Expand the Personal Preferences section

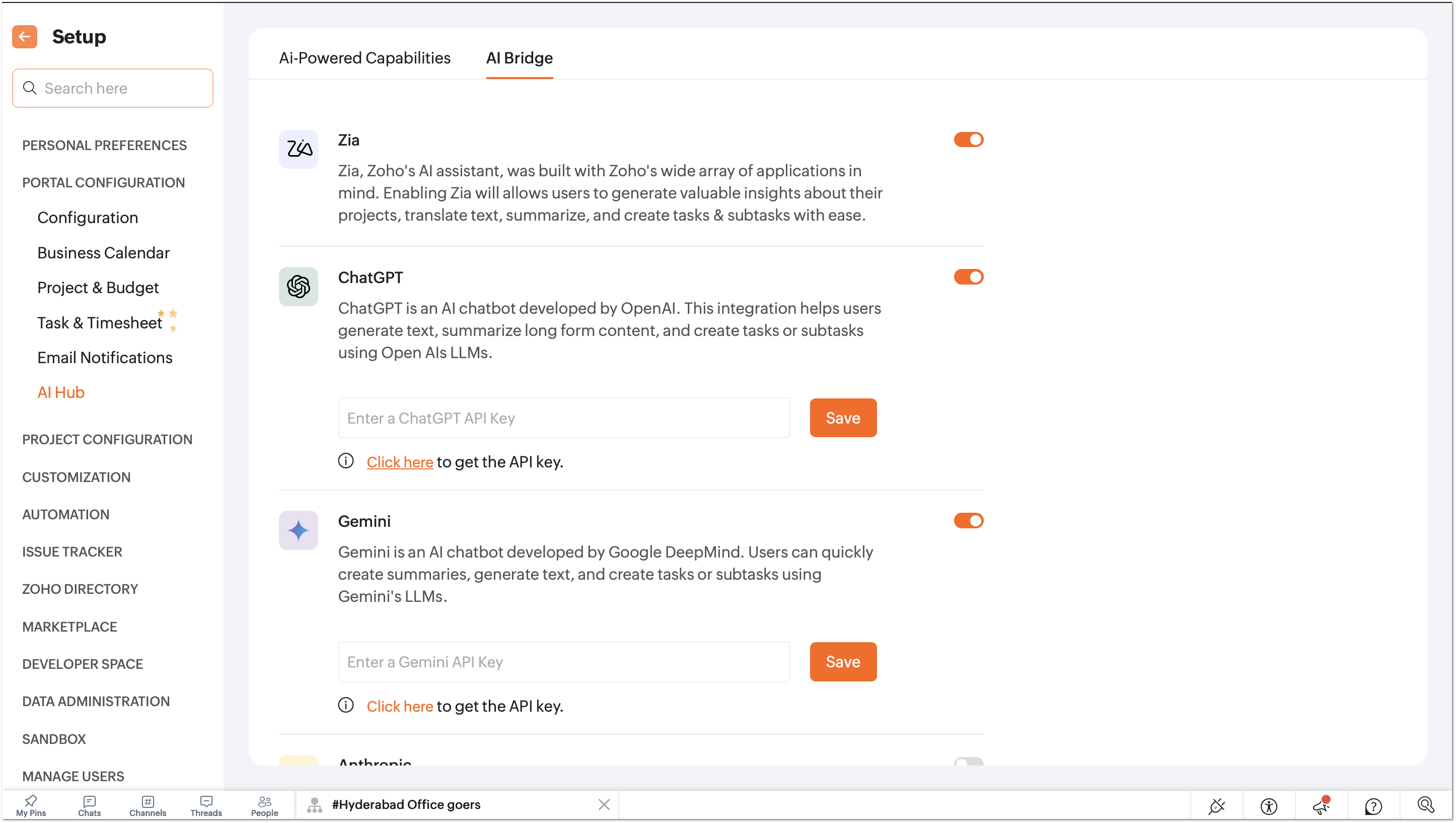pyautogui.click(x=105, y=146)
